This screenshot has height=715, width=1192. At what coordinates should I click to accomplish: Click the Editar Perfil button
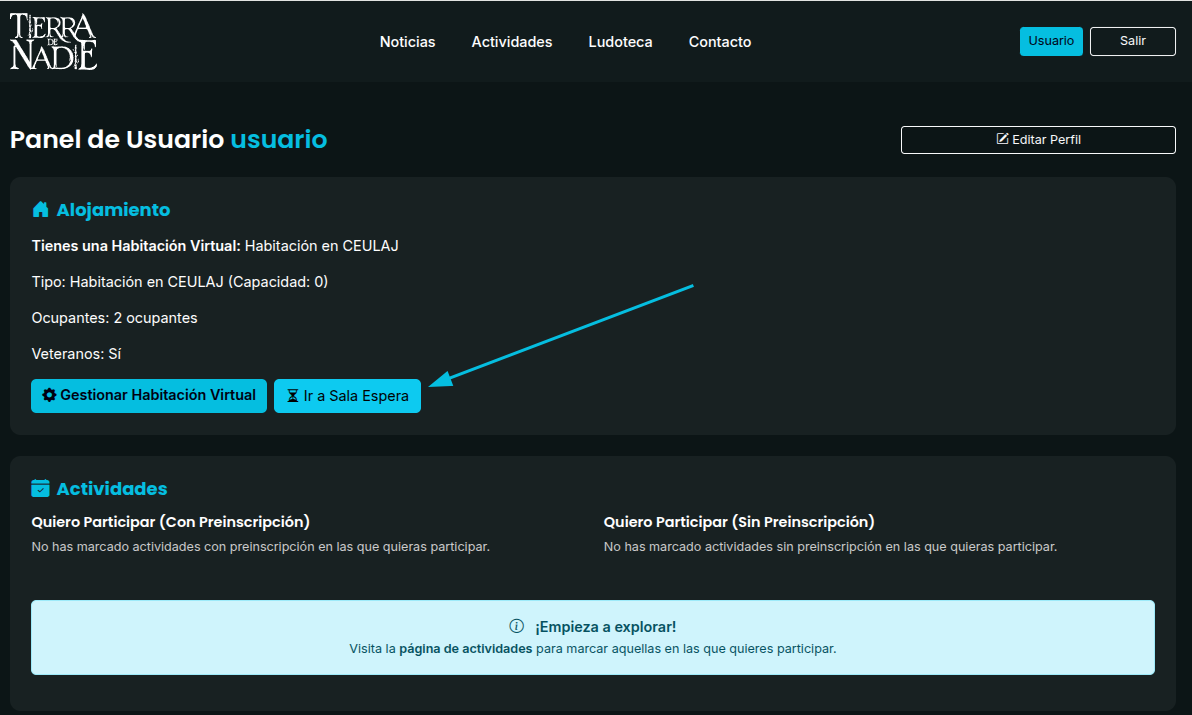tap(1038, 140)
